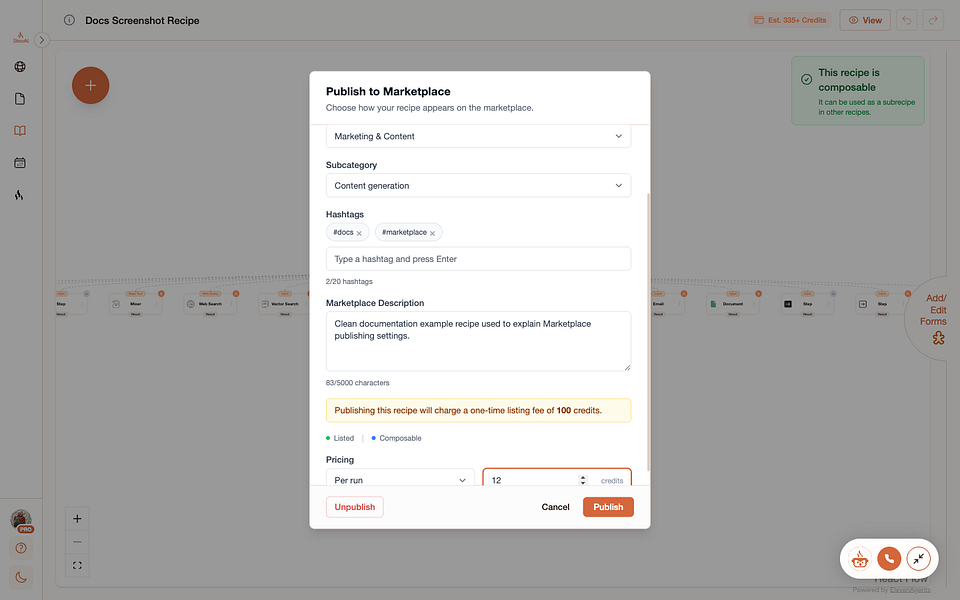
Task: Click the redo arrow button
Action: click(933, 20)
